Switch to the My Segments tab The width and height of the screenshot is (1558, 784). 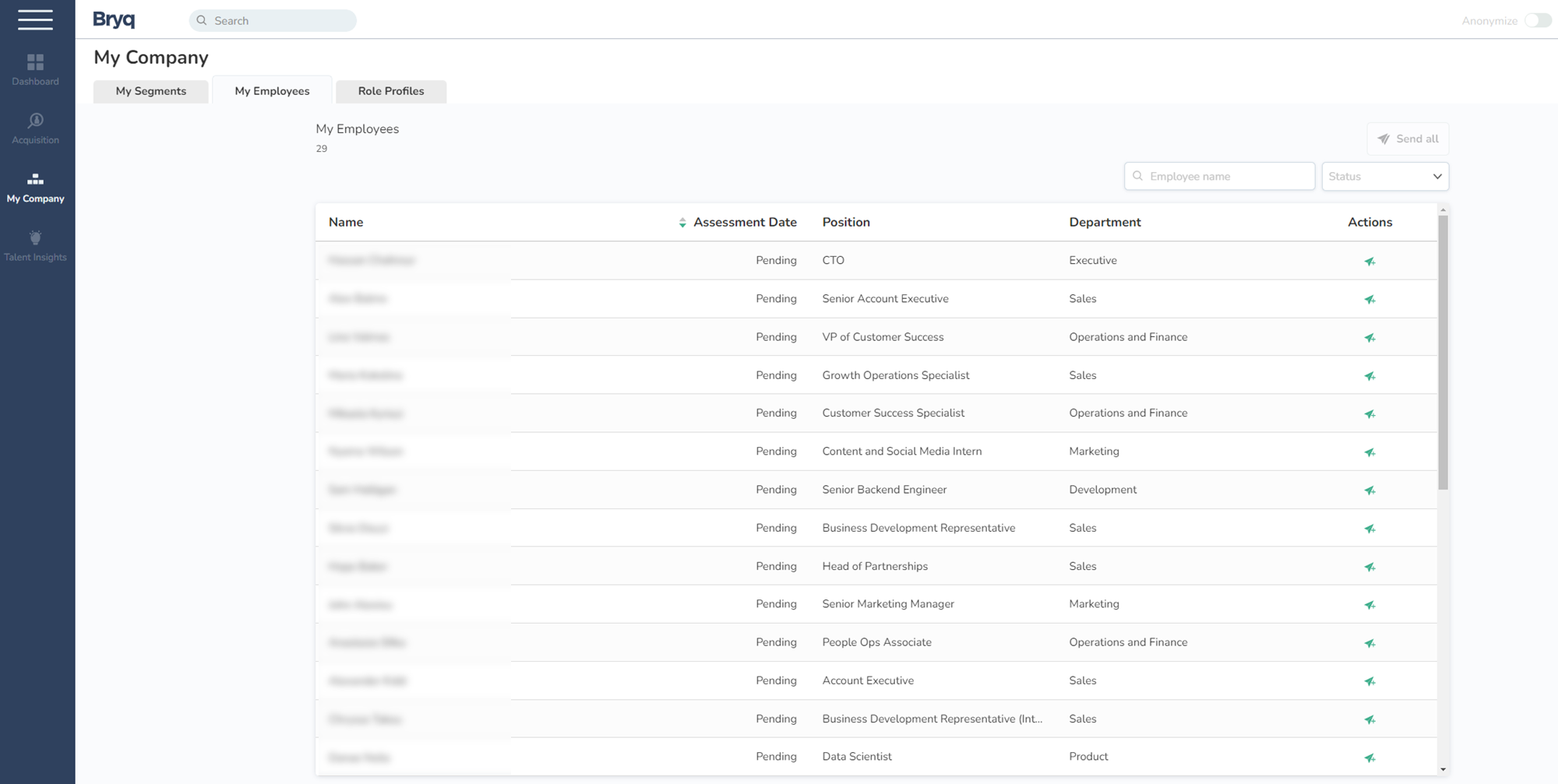pyautogui.click(x=151, y=91)
